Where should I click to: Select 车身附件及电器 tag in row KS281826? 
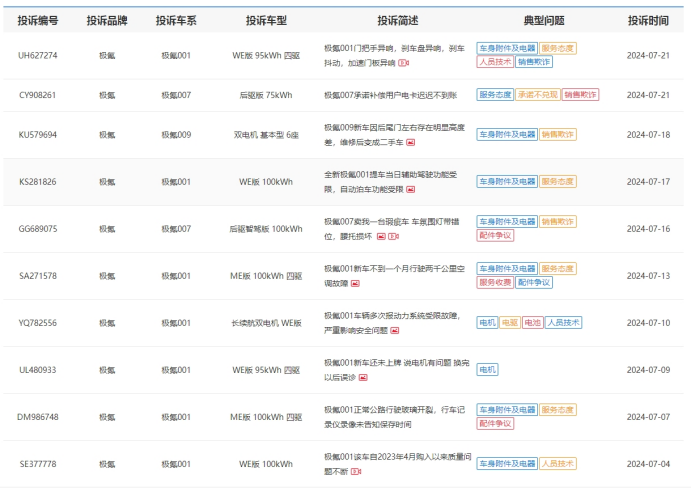point(507,181)
